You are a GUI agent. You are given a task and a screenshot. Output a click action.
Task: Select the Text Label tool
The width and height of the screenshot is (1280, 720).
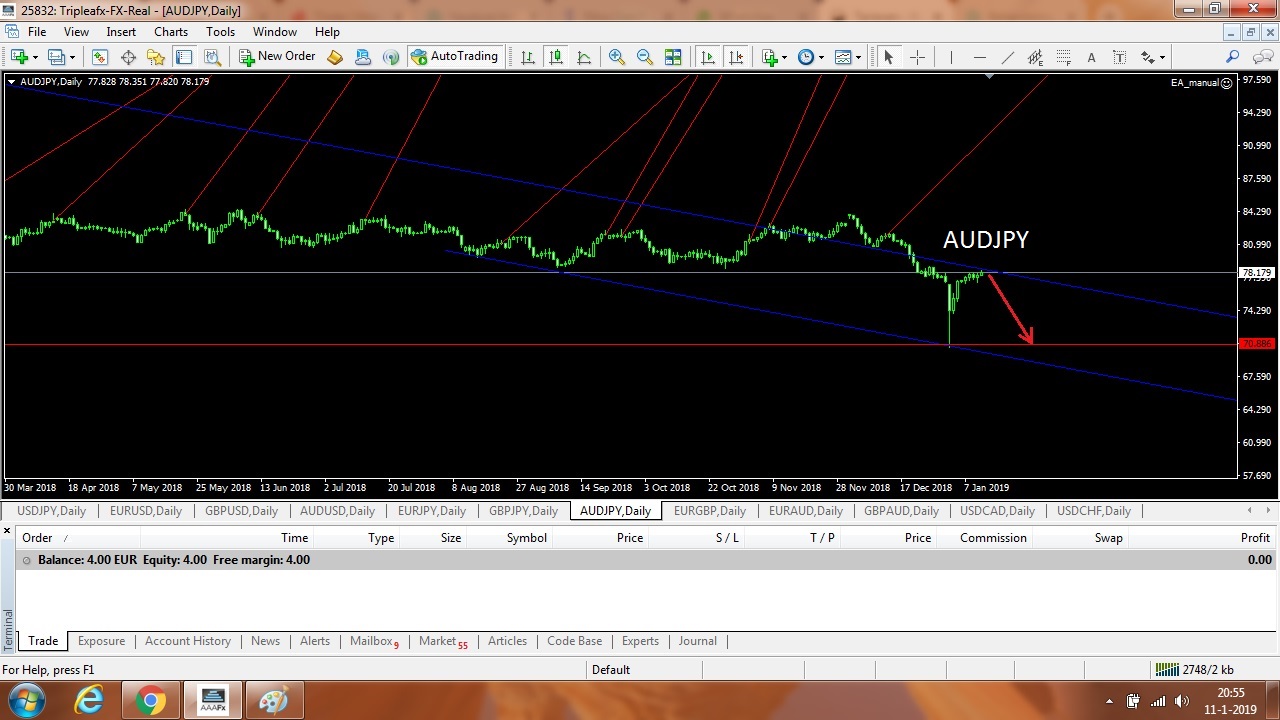[1119, 57]
